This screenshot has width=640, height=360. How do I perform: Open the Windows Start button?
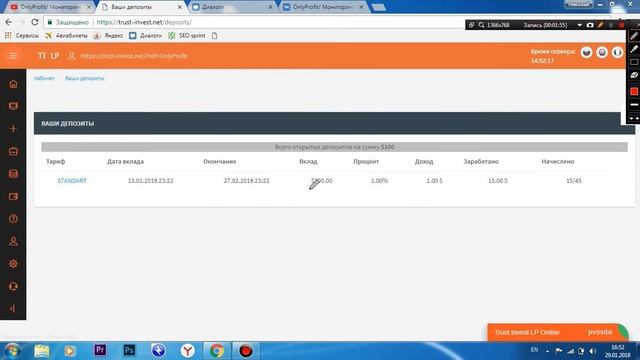12,351
